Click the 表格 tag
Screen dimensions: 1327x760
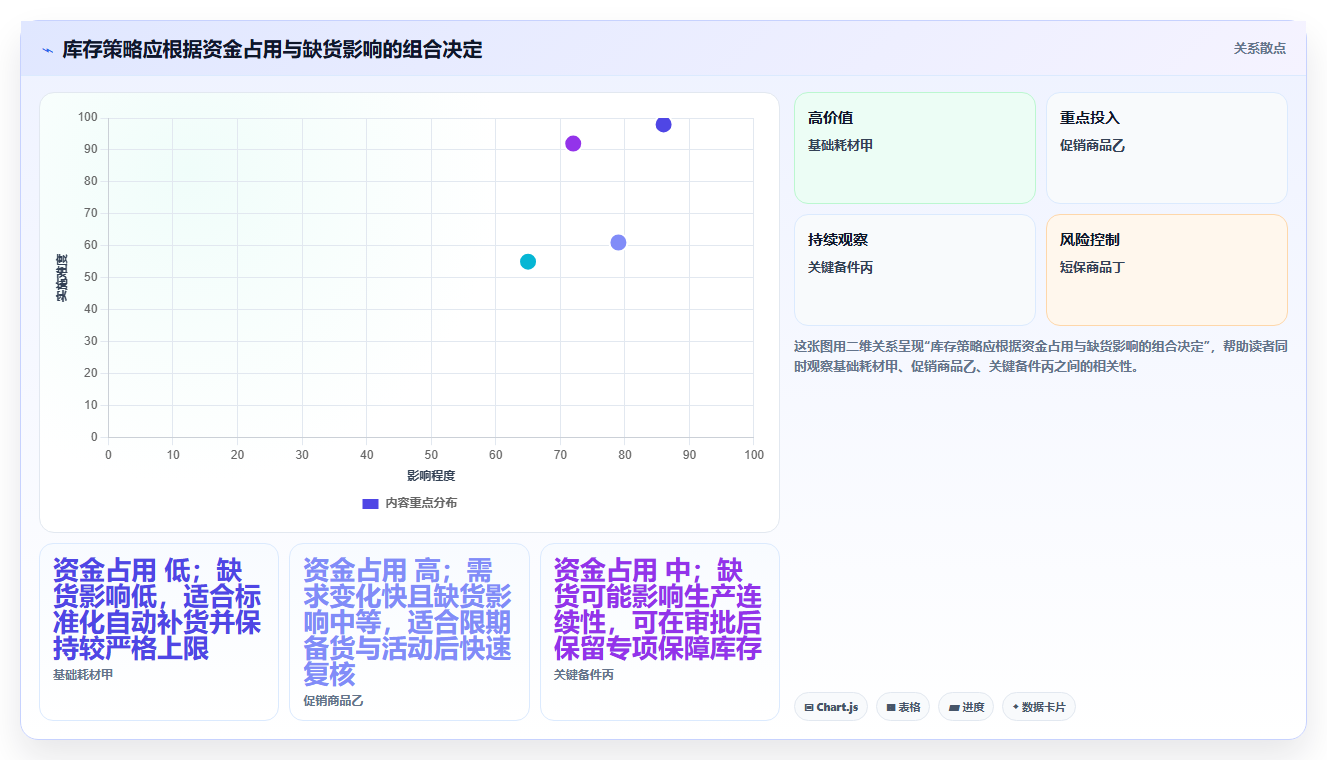coord(902,707)
